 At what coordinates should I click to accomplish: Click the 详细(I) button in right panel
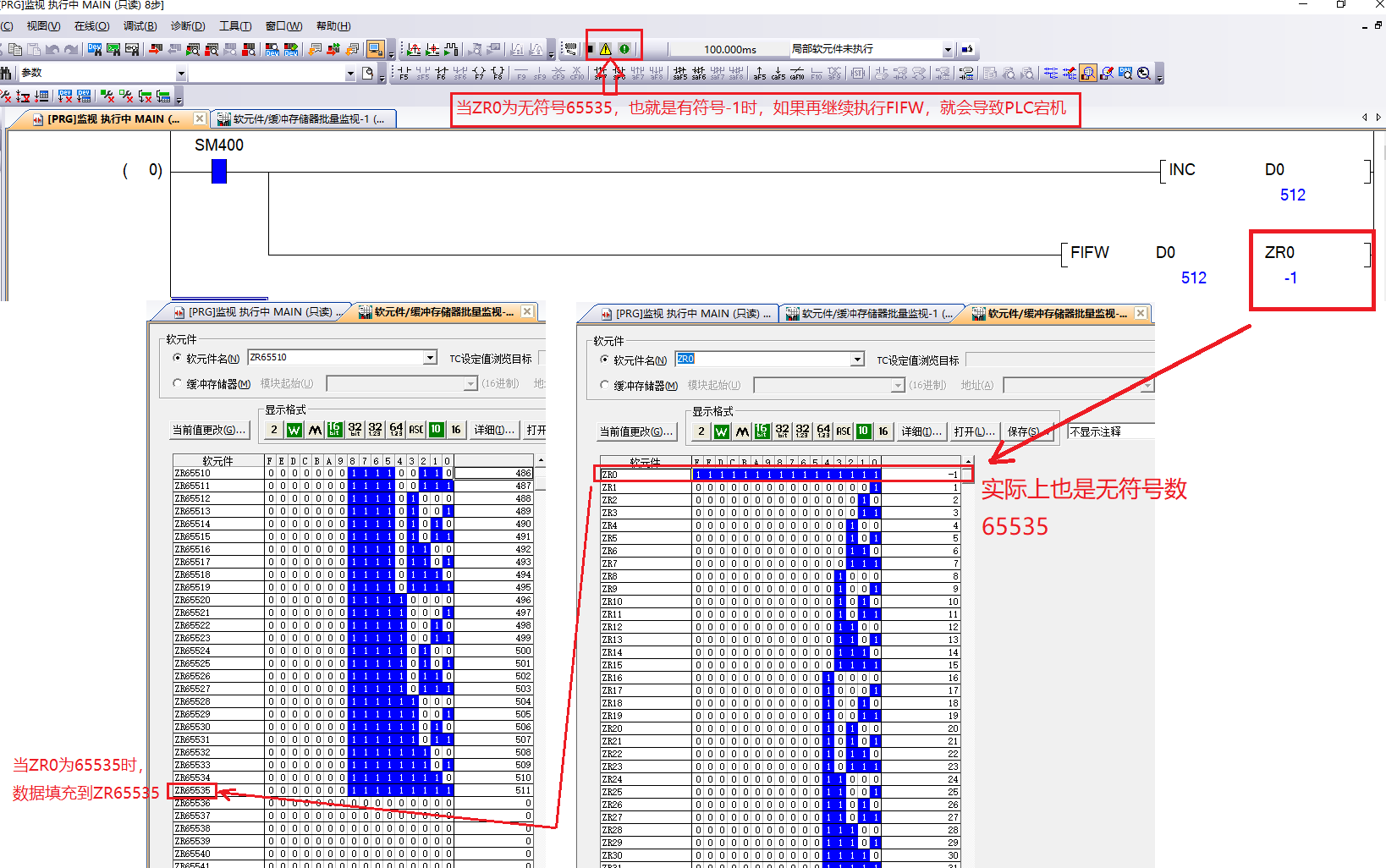[921, 431]
